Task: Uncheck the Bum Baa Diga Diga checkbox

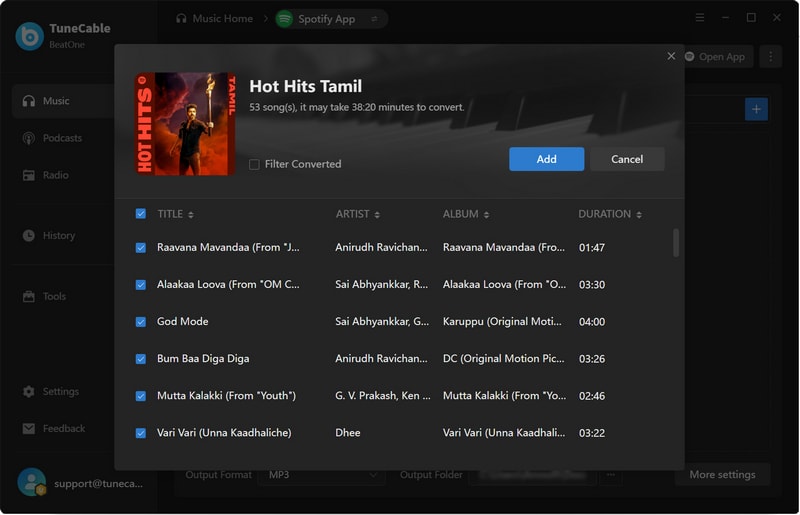Action: (141, 359)
